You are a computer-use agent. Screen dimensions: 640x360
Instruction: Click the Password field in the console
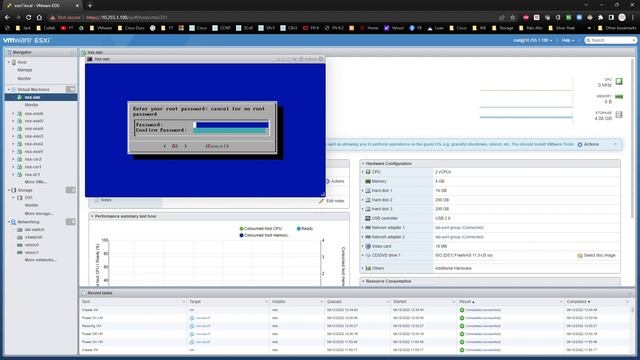pyautogui.click(x=231, y=125)
